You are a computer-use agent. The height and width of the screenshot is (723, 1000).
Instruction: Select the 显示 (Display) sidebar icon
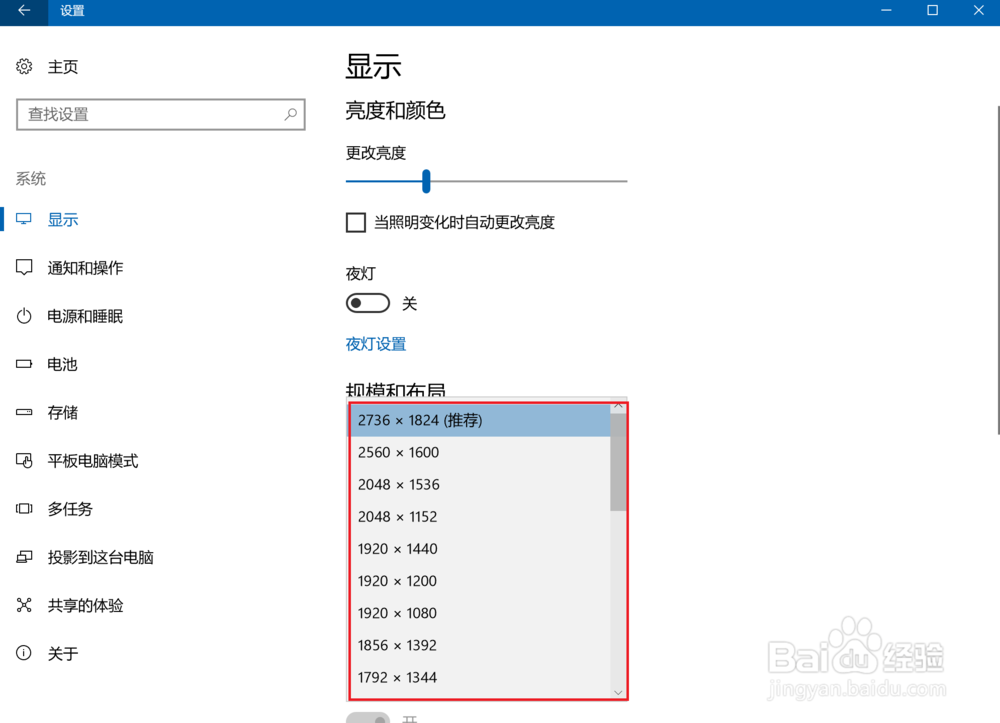point(63,219)
